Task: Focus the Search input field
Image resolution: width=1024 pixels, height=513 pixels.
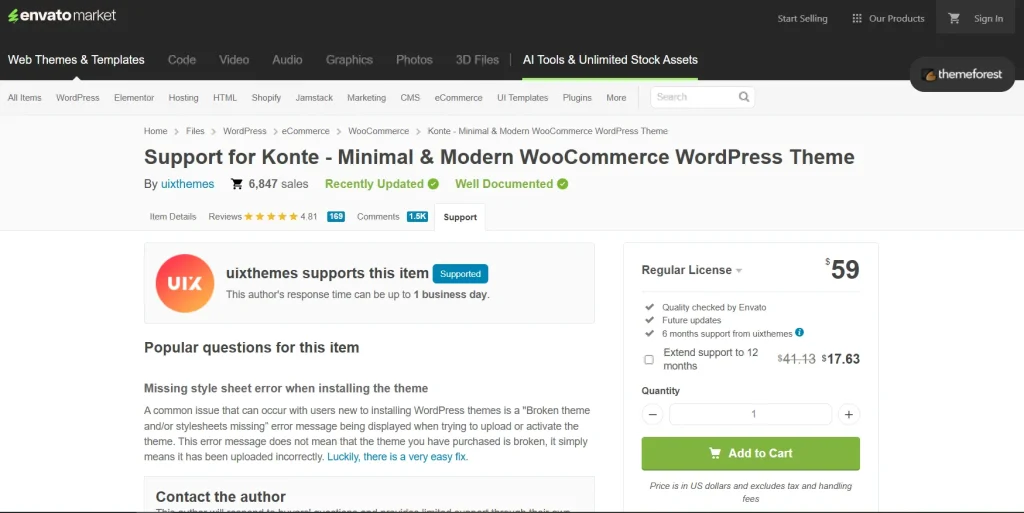Action: point(694,97)
